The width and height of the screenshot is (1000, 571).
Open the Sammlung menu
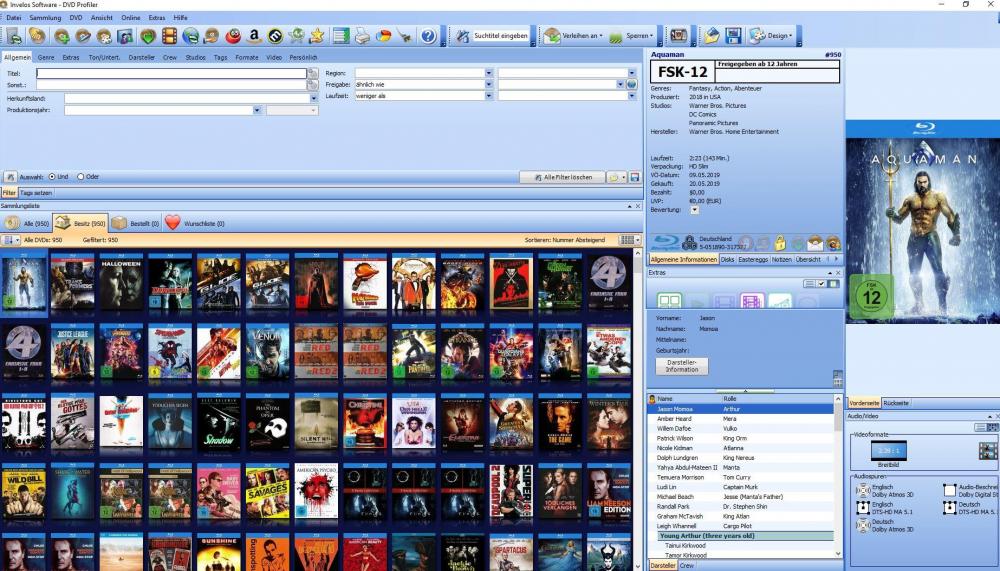(45, 18)
